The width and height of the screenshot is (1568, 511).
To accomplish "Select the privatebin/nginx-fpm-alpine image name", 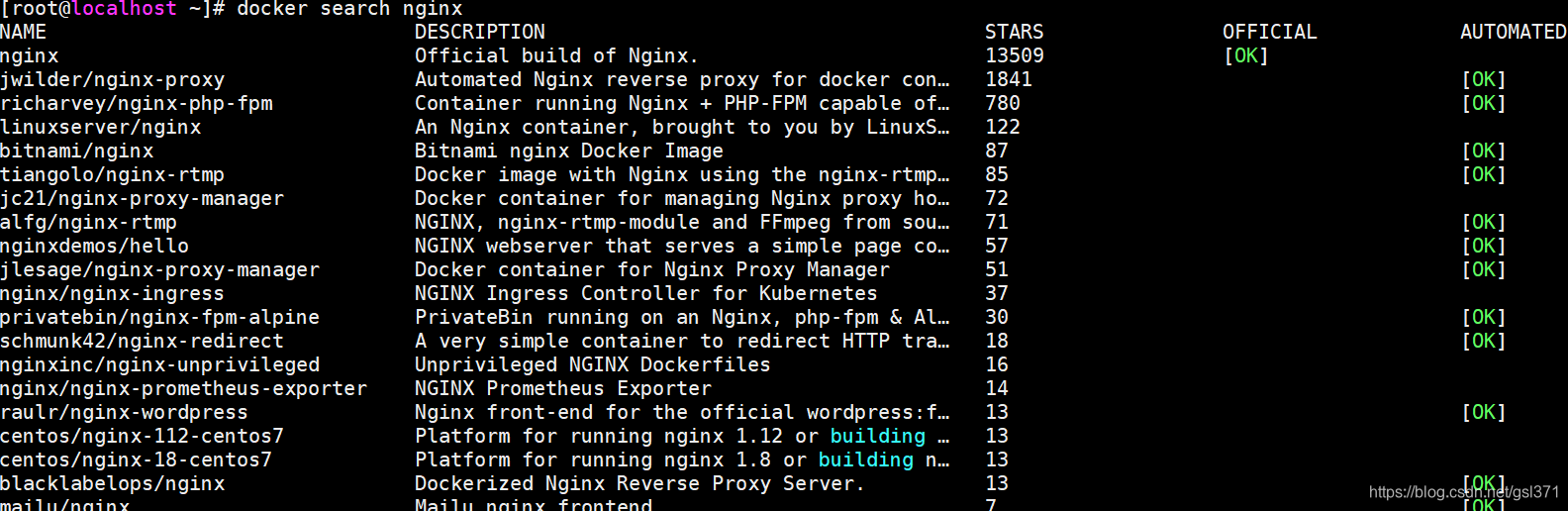I will pyautogui.click(x=160, y=317).
